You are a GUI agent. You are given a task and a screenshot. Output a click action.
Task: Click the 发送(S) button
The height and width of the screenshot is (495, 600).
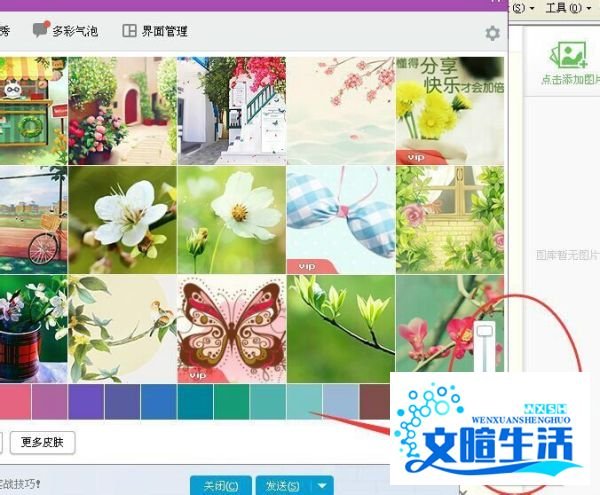pyautogui.click(x=283, y=485)
